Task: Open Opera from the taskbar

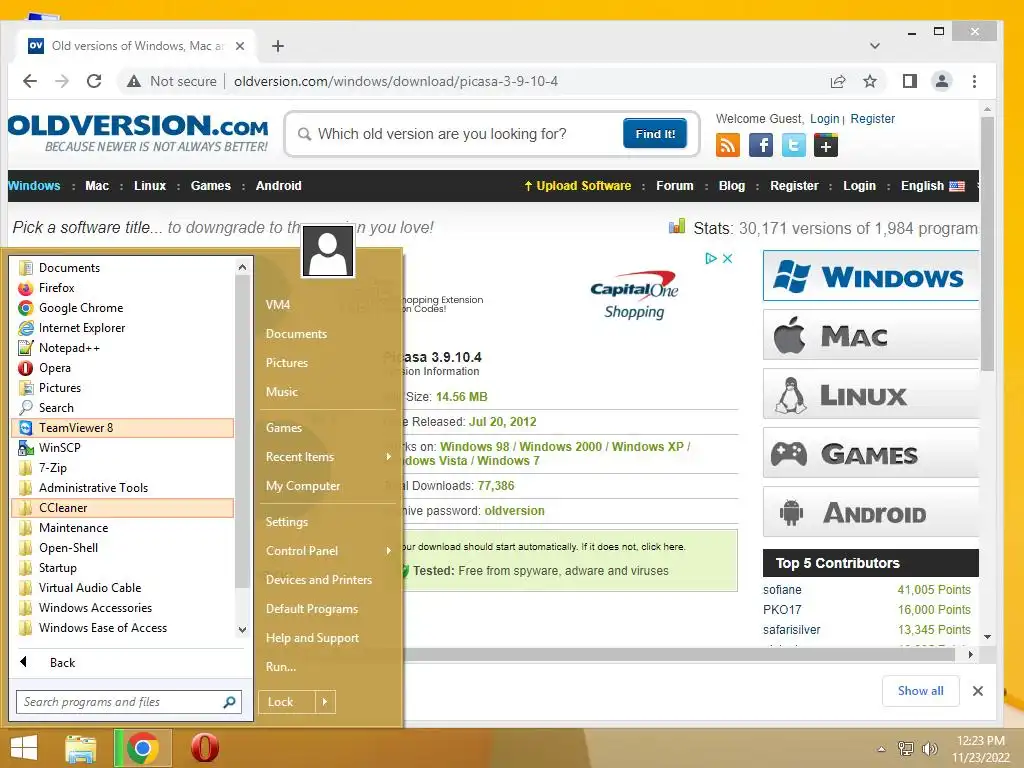Action: pyautogui.click(x=204, y=748)
